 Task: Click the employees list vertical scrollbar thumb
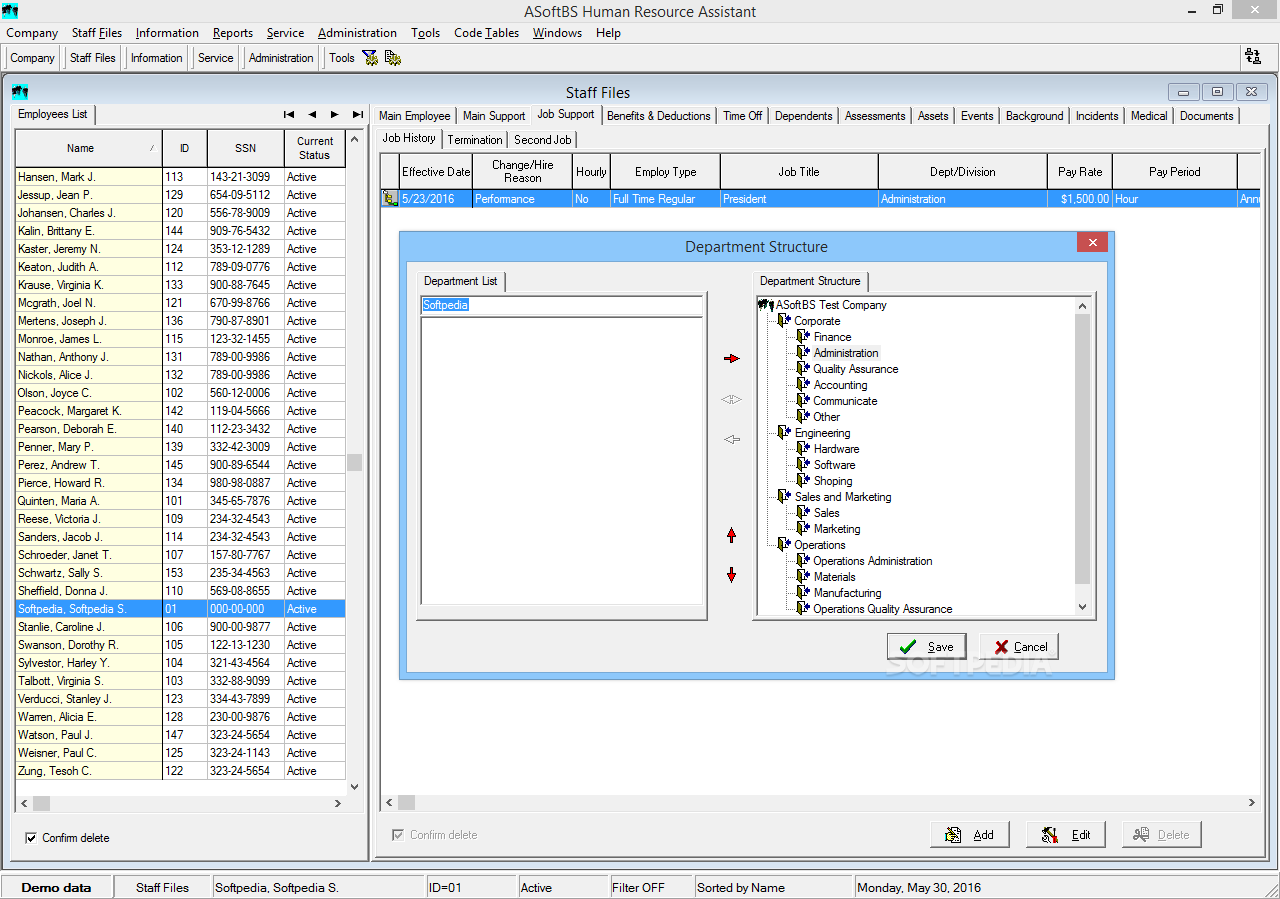coord(354,462)
